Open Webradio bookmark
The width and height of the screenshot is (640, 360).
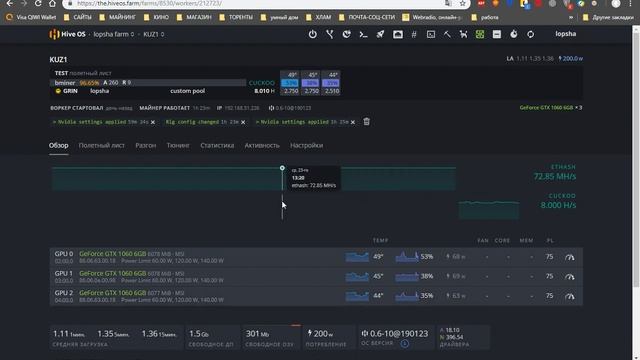432,18
